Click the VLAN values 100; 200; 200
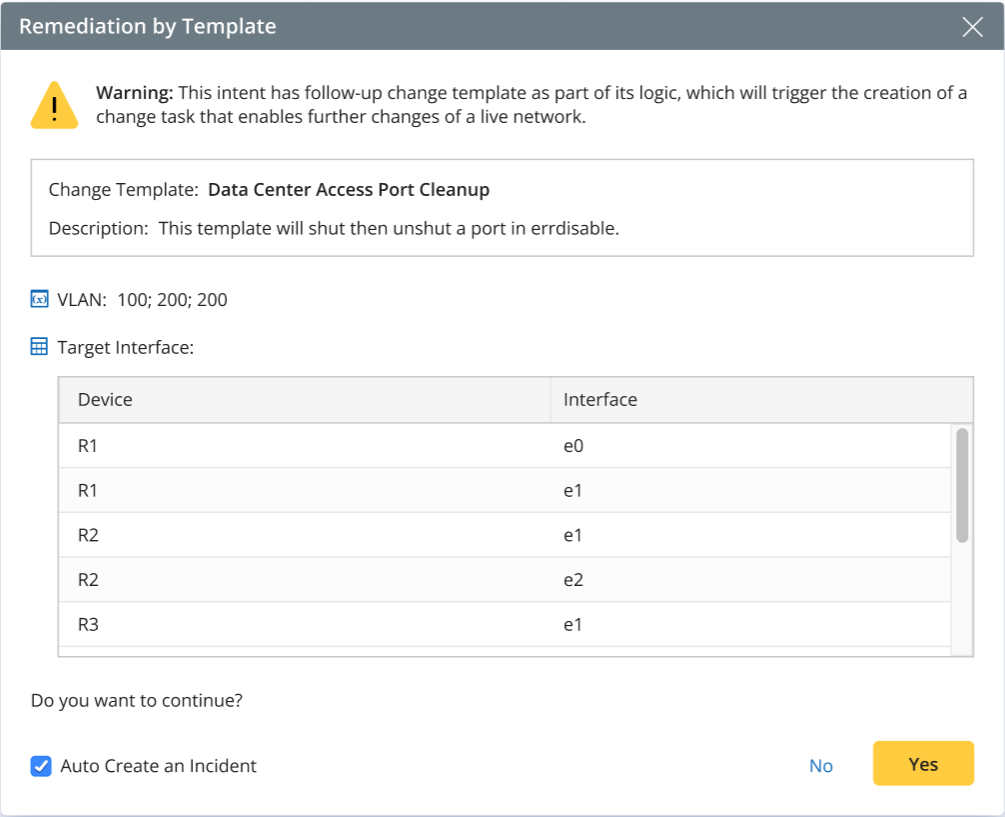This screenshot has width=1005, height=817. tap(172, 299)
